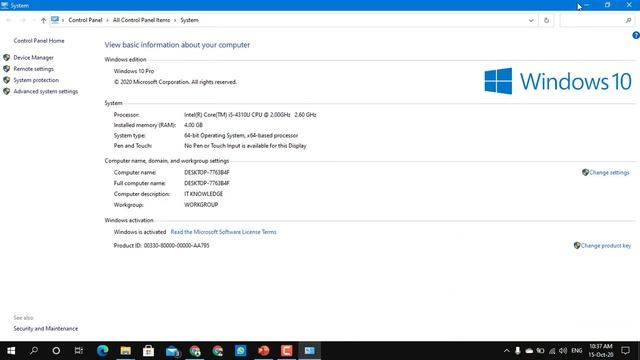
Task: Click the shield icon beside Change settings
Action: click(585, 172)
